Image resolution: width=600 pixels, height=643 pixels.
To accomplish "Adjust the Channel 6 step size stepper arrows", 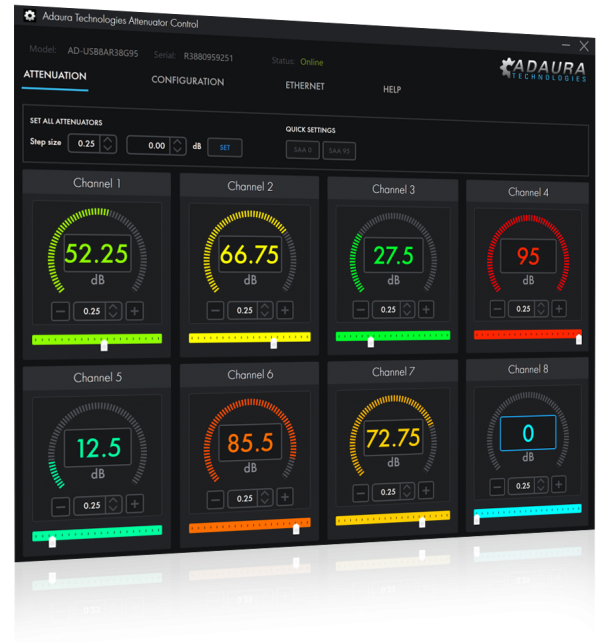I will point(265,497).
